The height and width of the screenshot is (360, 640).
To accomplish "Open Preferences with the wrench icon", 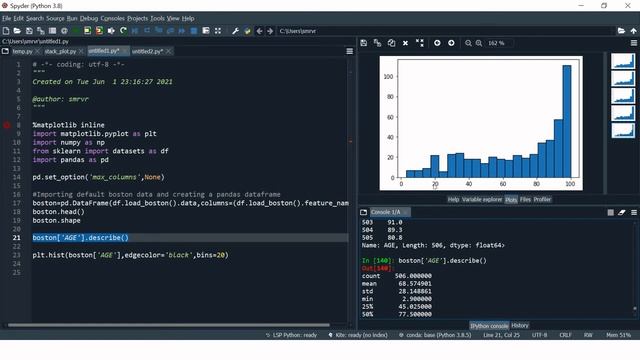I will point(236,31).
